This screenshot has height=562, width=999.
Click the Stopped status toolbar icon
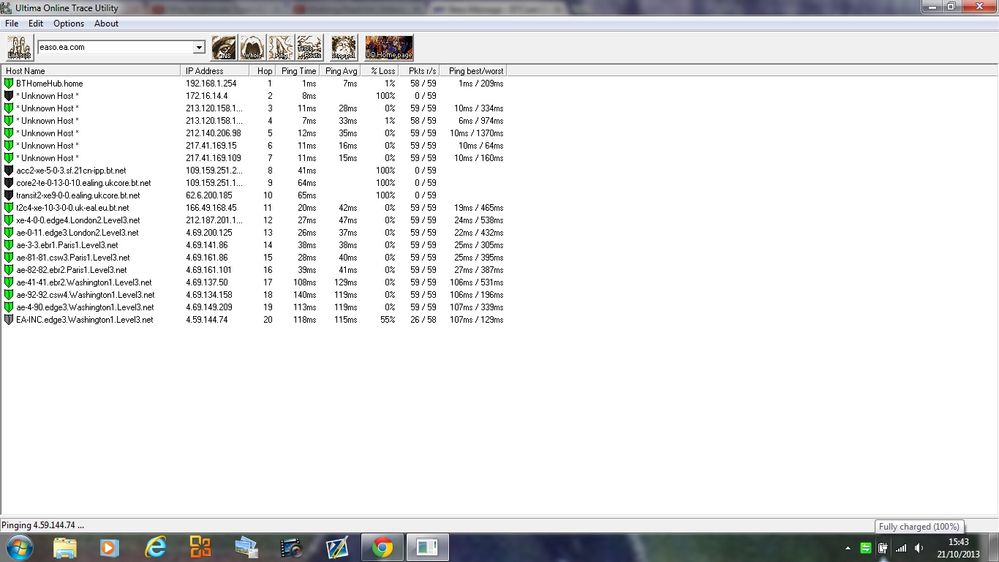point(343,48)
